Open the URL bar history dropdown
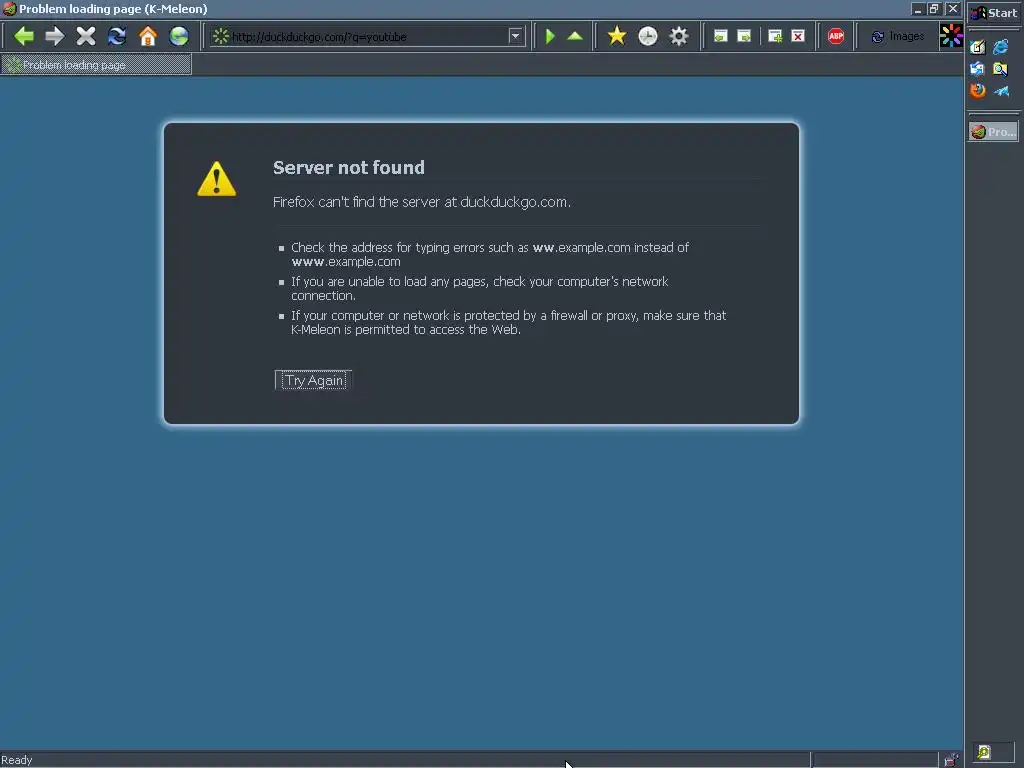This screenshot has height=768, width=1024. 516,37
